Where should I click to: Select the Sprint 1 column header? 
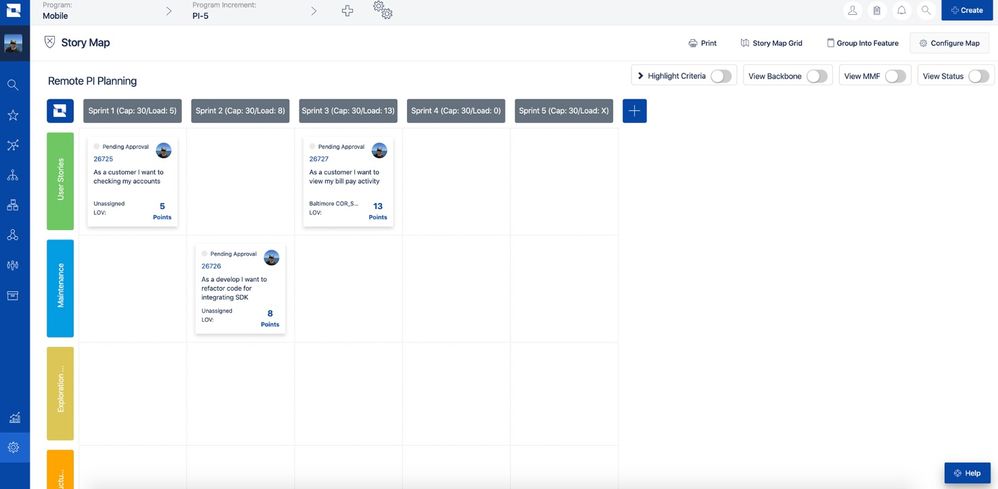132,111
